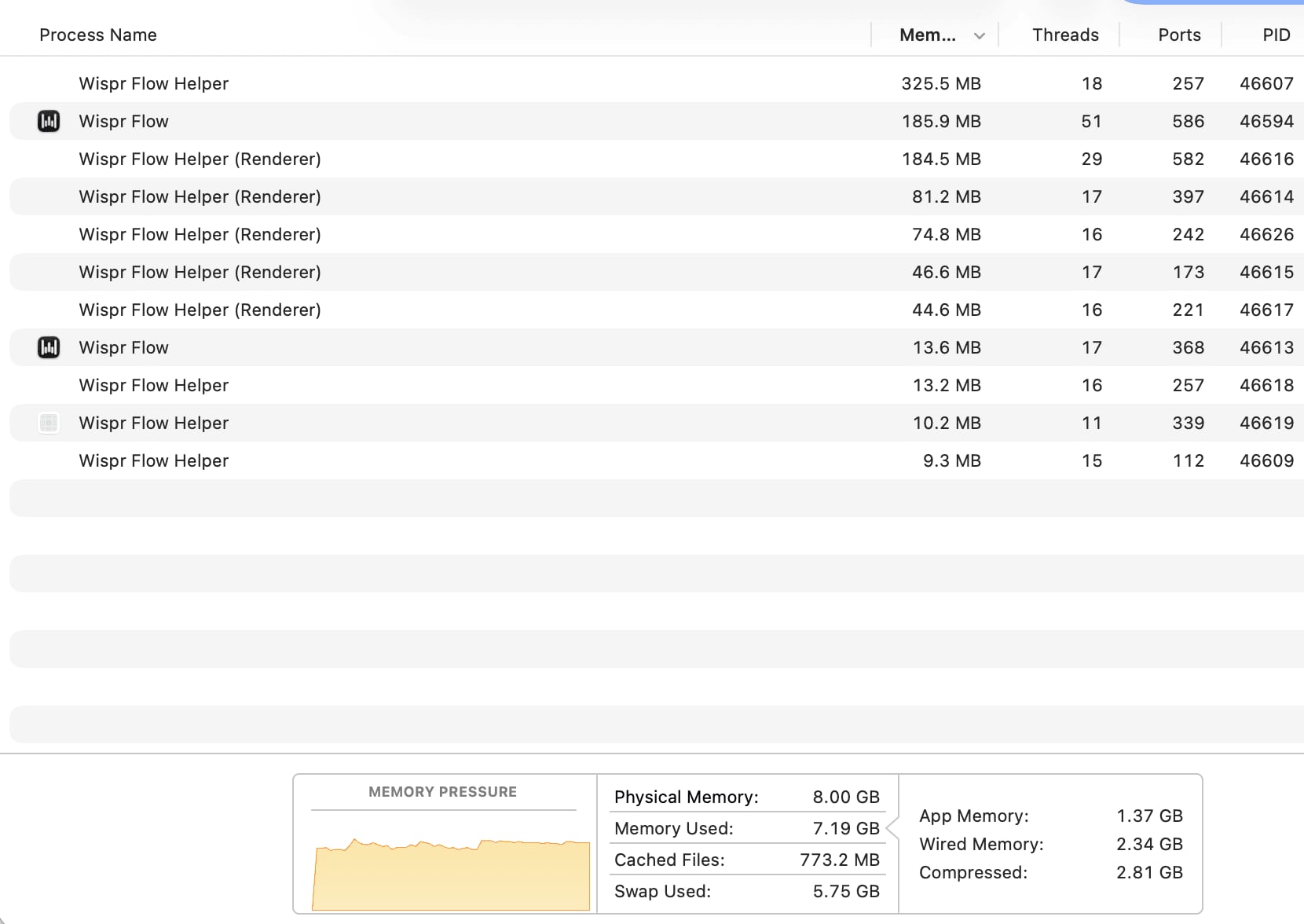Image resolution: width=1304 pixels, height=924 pixels.
Task: Click threads value 29
Action: coord(1092,159)
